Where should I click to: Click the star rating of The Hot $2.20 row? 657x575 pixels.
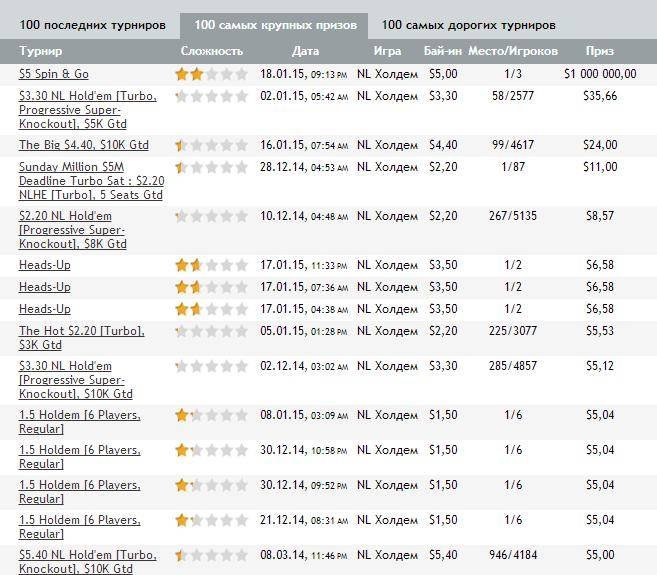(211, 331)
